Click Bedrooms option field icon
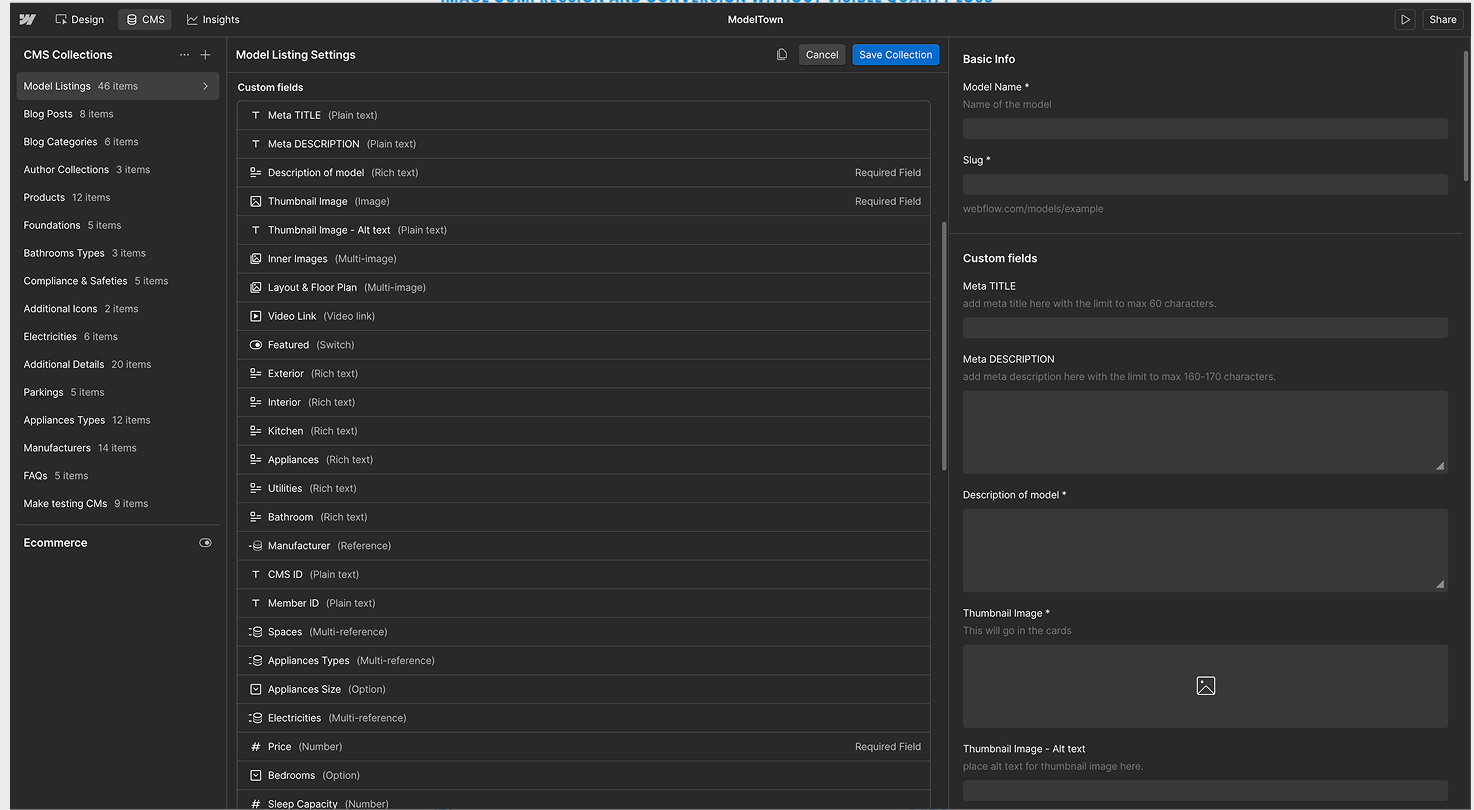The width and height of the screenshot is (1474, 810). [x=255, y=775]
